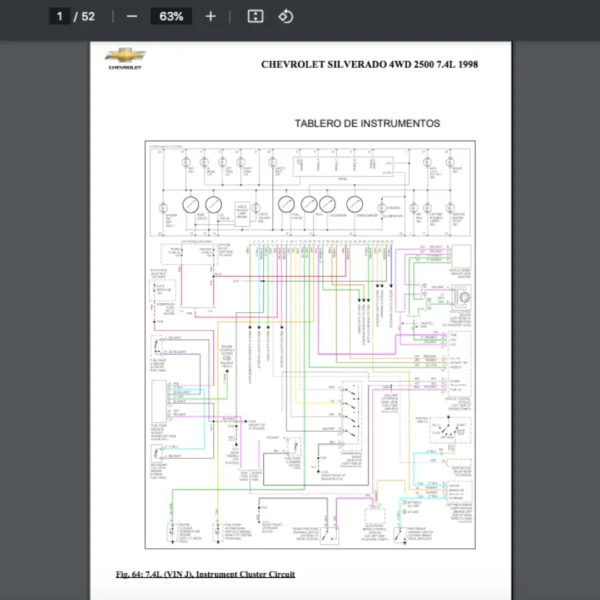Select the current page number field
Image resolution: width=600 pixels, height=600 pixels.
pos(61,16)
